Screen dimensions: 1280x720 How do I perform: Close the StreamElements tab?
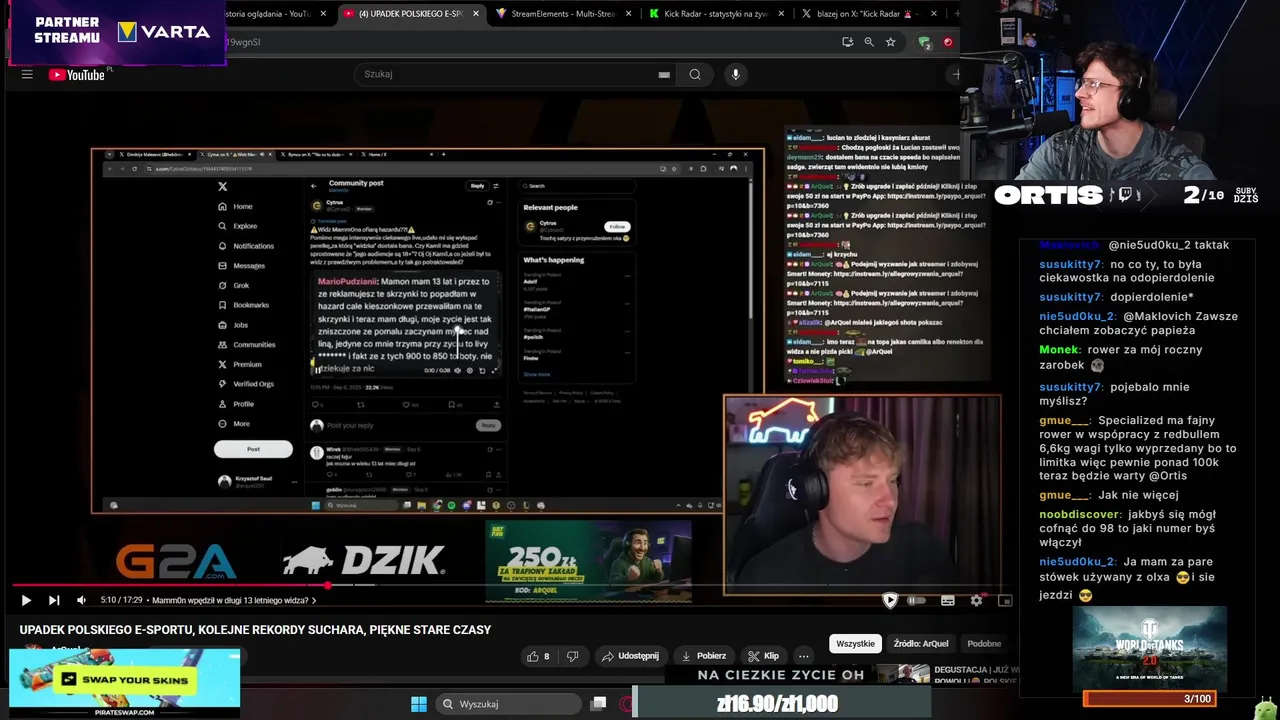(x=628, y=14)
